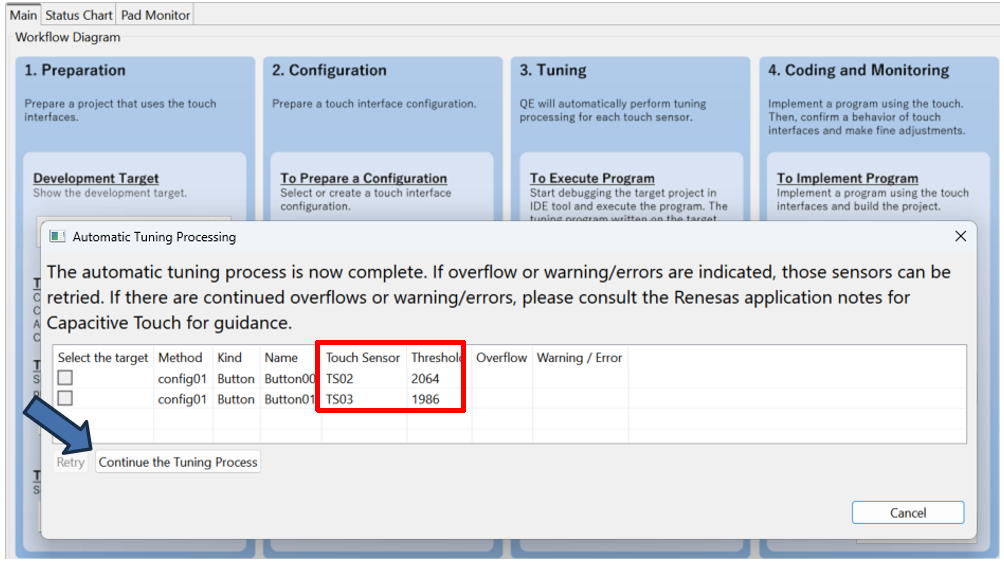Click the Automatic Tuning Processing dialog icon
Viewport: 1004px width, 564px height.
58,237
